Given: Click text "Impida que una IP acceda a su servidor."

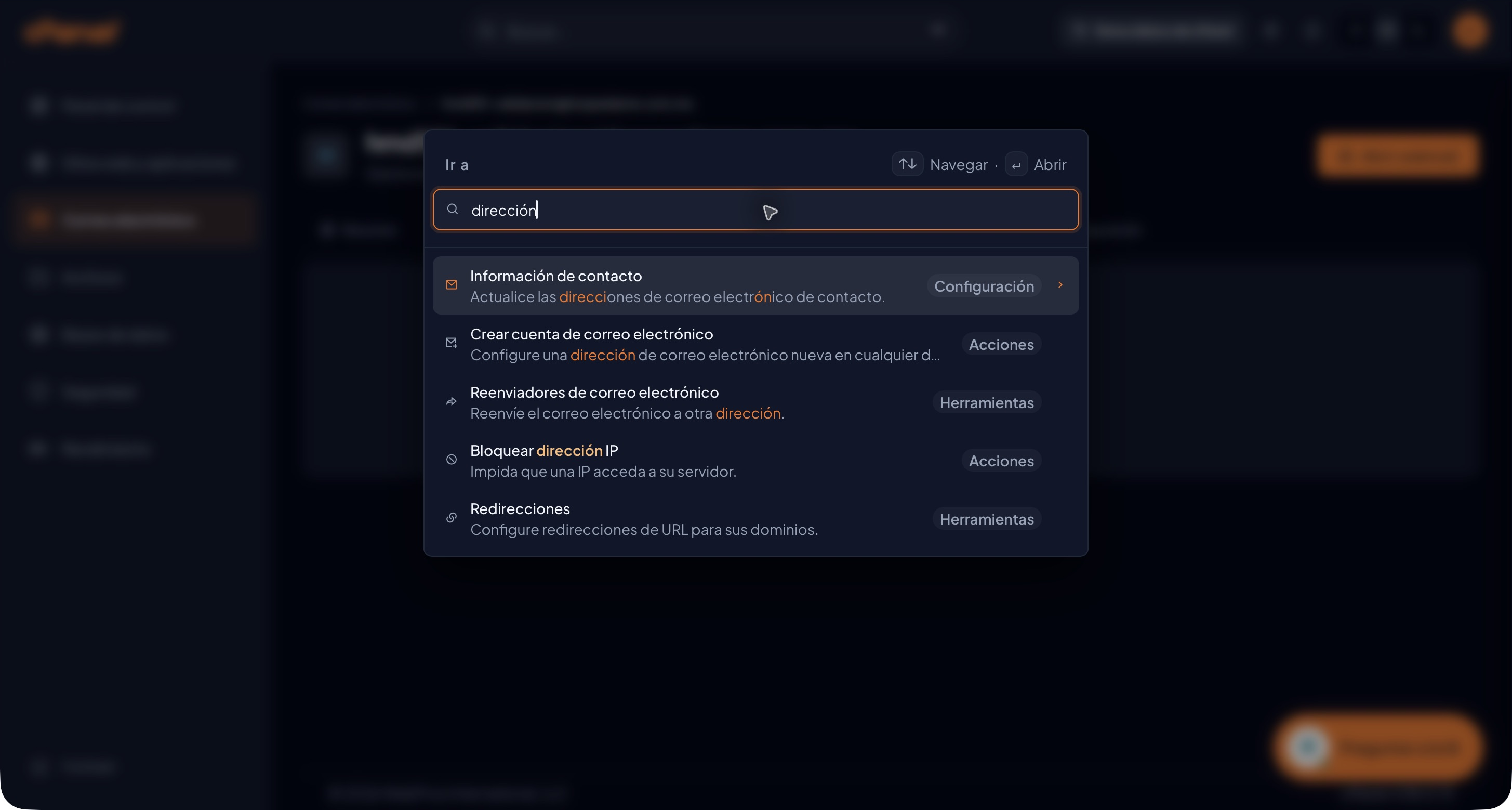Looking at the screenshot, I should click(603, 471).
